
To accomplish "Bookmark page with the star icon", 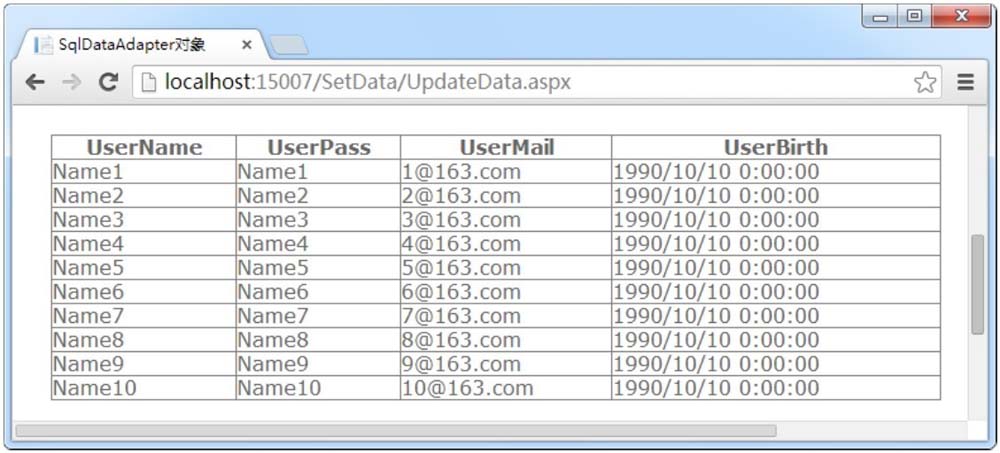I will [925, 82].
